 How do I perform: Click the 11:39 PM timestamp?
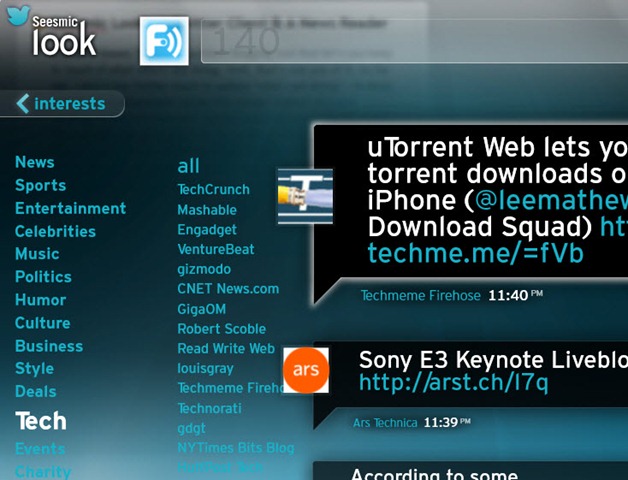(447, 422)
